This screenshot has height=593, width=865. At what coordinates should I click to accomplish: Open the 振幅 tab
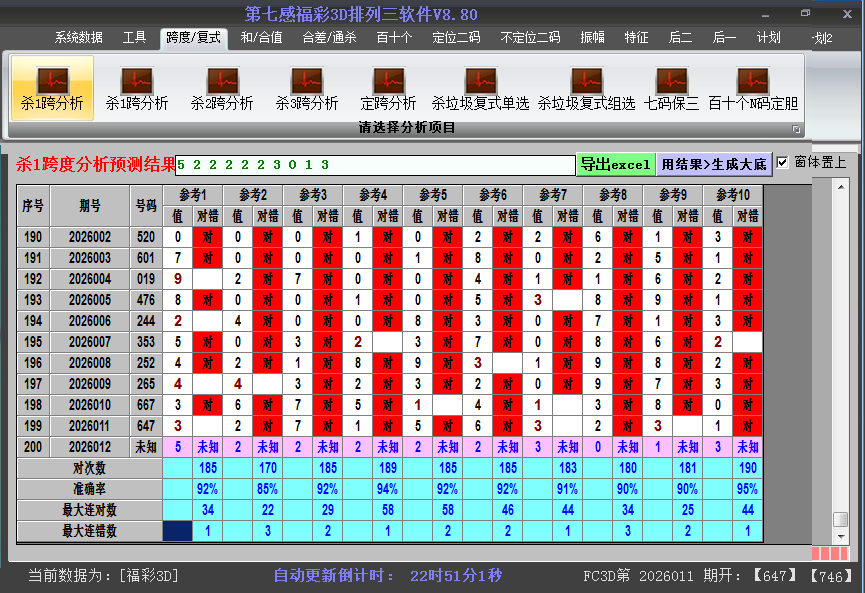593,38
